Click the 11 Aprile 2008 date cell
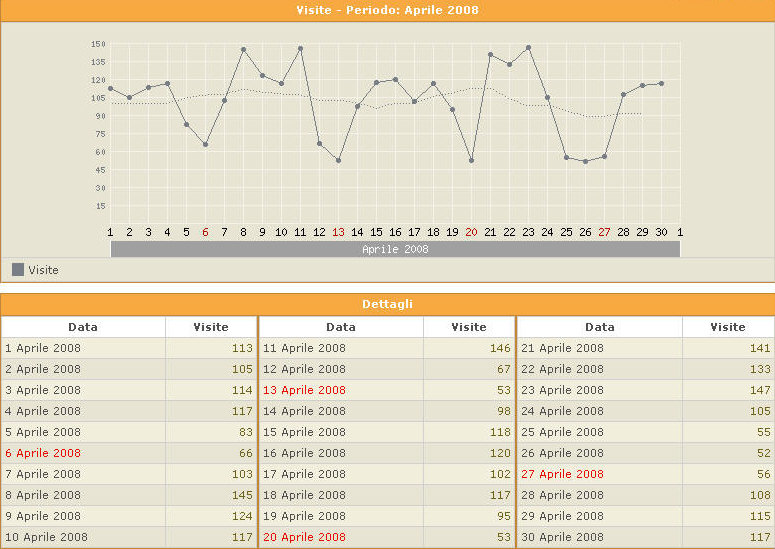 pyautogui.click(x=341, y=348)
